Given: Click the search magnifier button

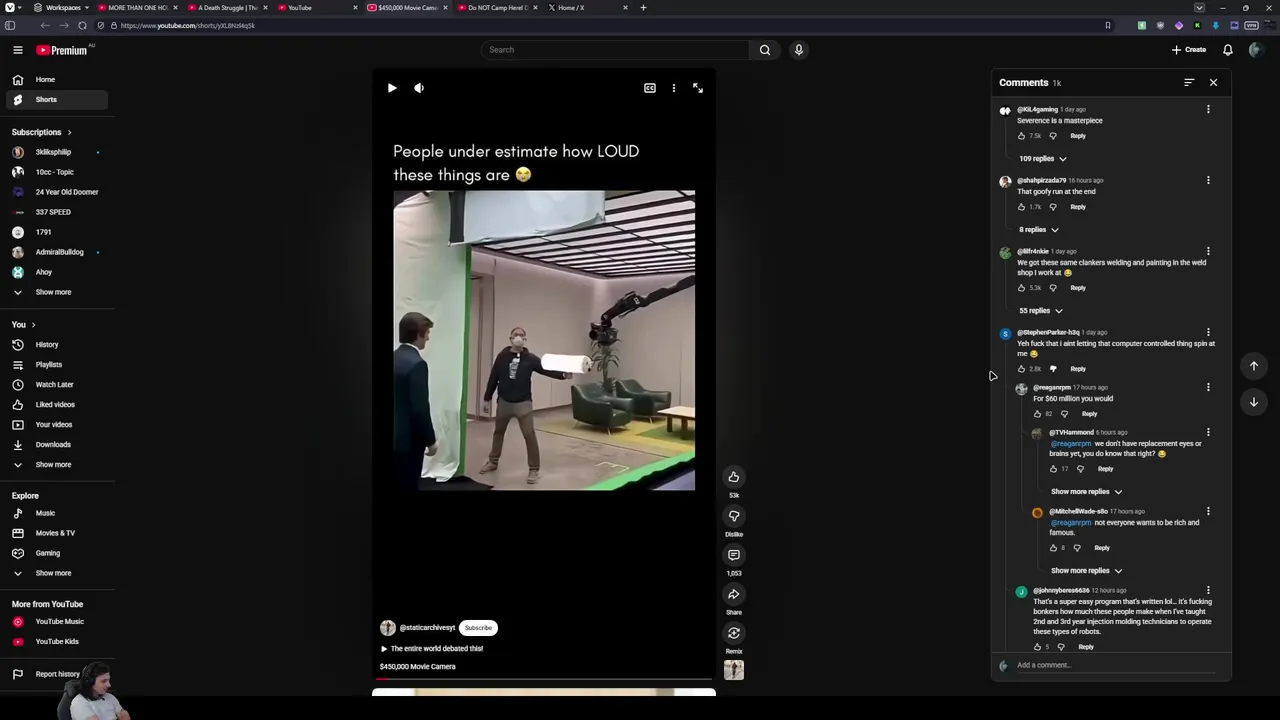Looking at the screenshot, I should pyautogui.click(x=765, y=50).
